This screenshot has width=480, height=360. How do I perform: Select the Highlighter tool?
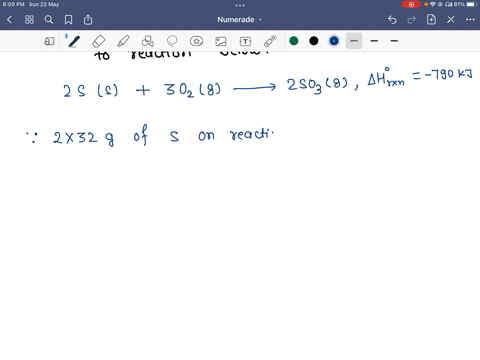(x=123, y=41)
